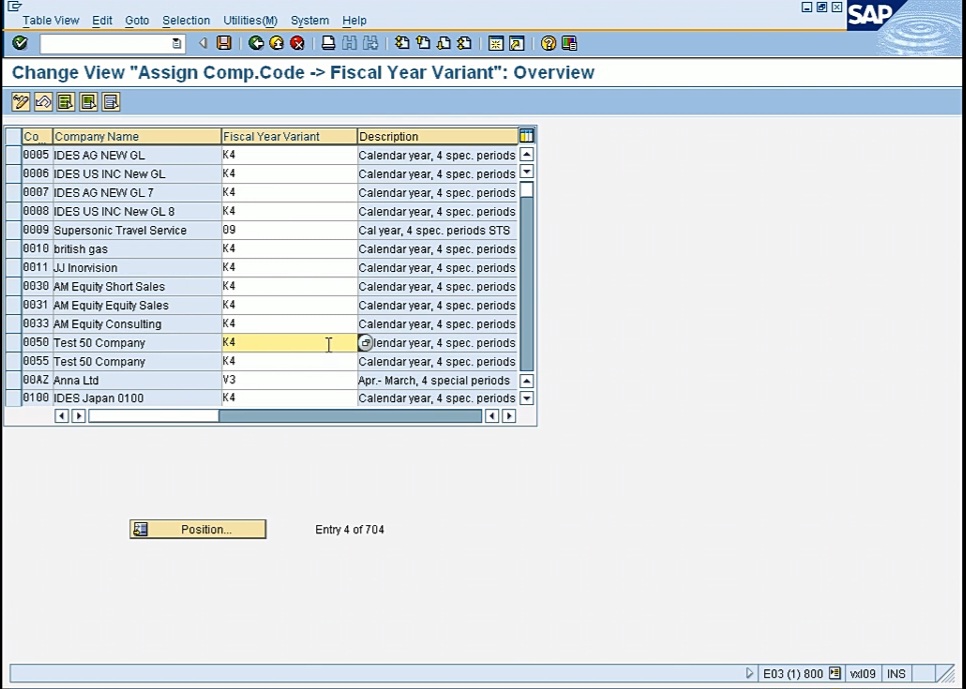Select the row for Supersonic Travel Service
The width and height of the screenshot is (966, 689).
[x=13, y=230]
